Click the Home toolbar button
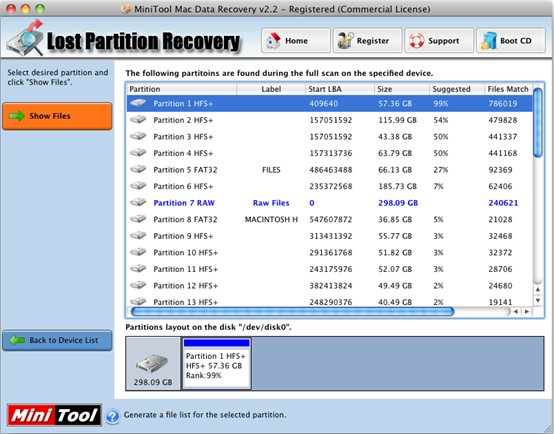 [296, 41]
